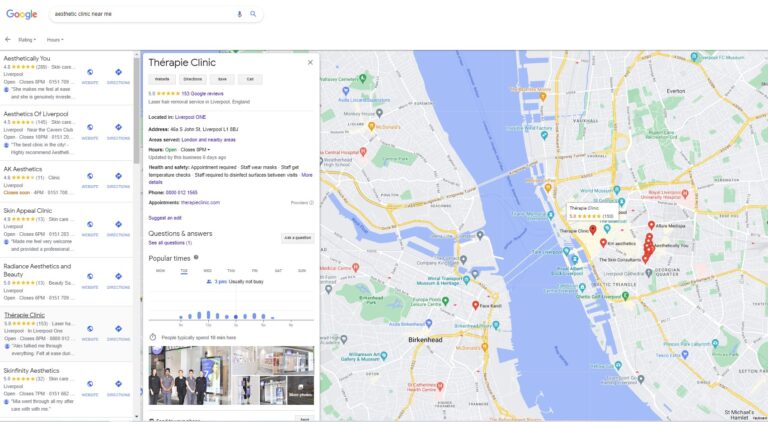Close the Thérapie Clinic info panel
The width and height of the screenshot is (768, 422).
310,62
